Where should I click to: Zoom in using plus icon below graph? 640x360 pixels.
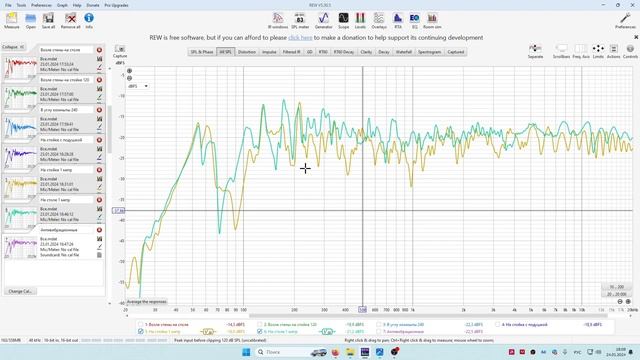[628, 302]
